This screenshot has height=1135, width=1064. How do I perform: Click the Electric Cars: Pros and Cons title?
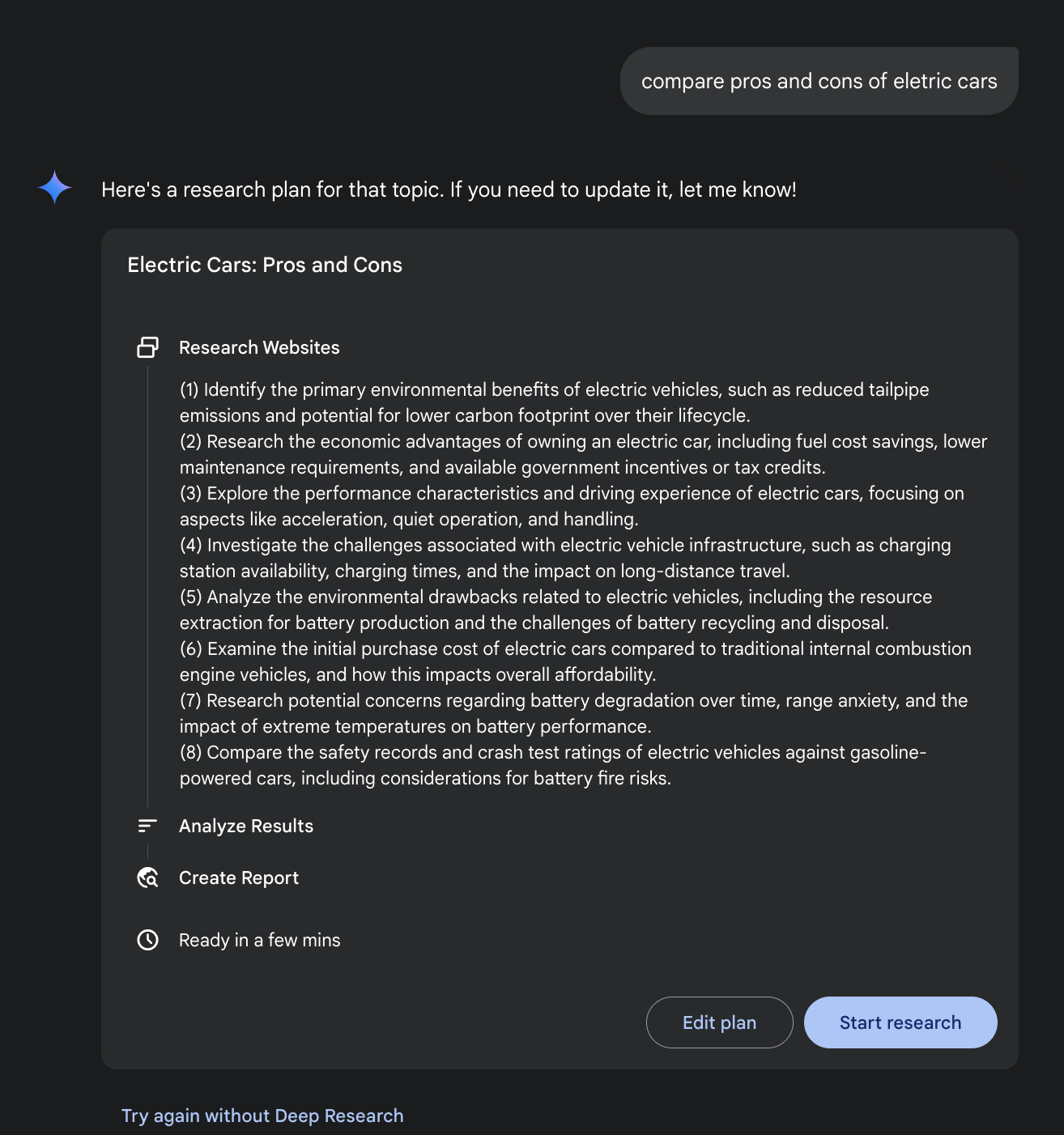(265, 265)
